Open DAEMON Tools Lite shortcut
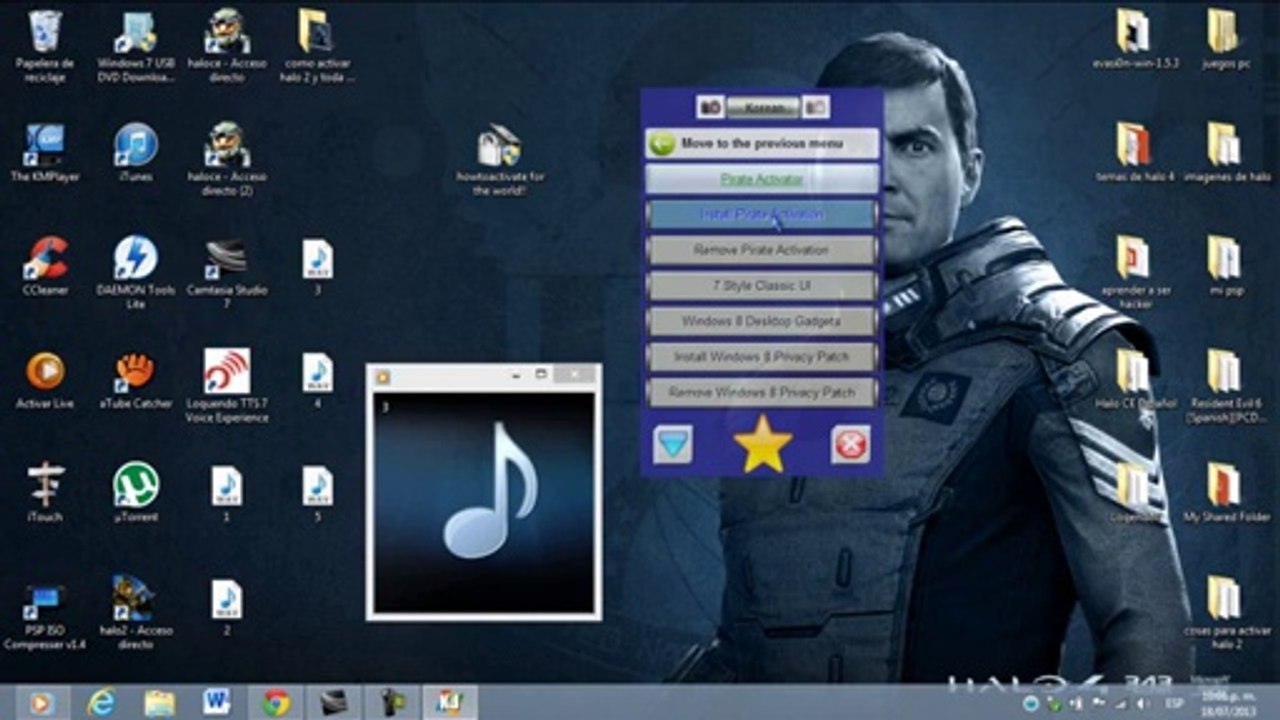The image size is (1280, 720). (x=136, y=272)
